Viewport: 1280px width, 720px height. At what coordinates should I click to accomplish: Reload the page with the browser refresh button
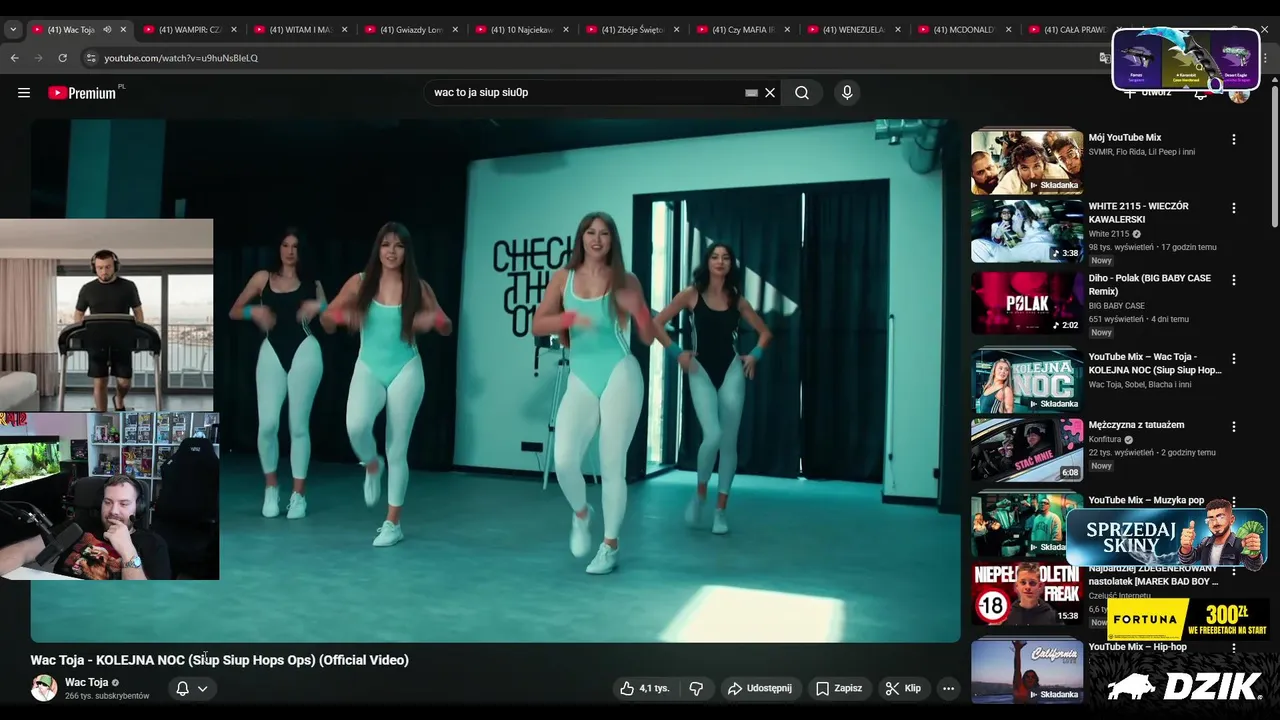62,58
